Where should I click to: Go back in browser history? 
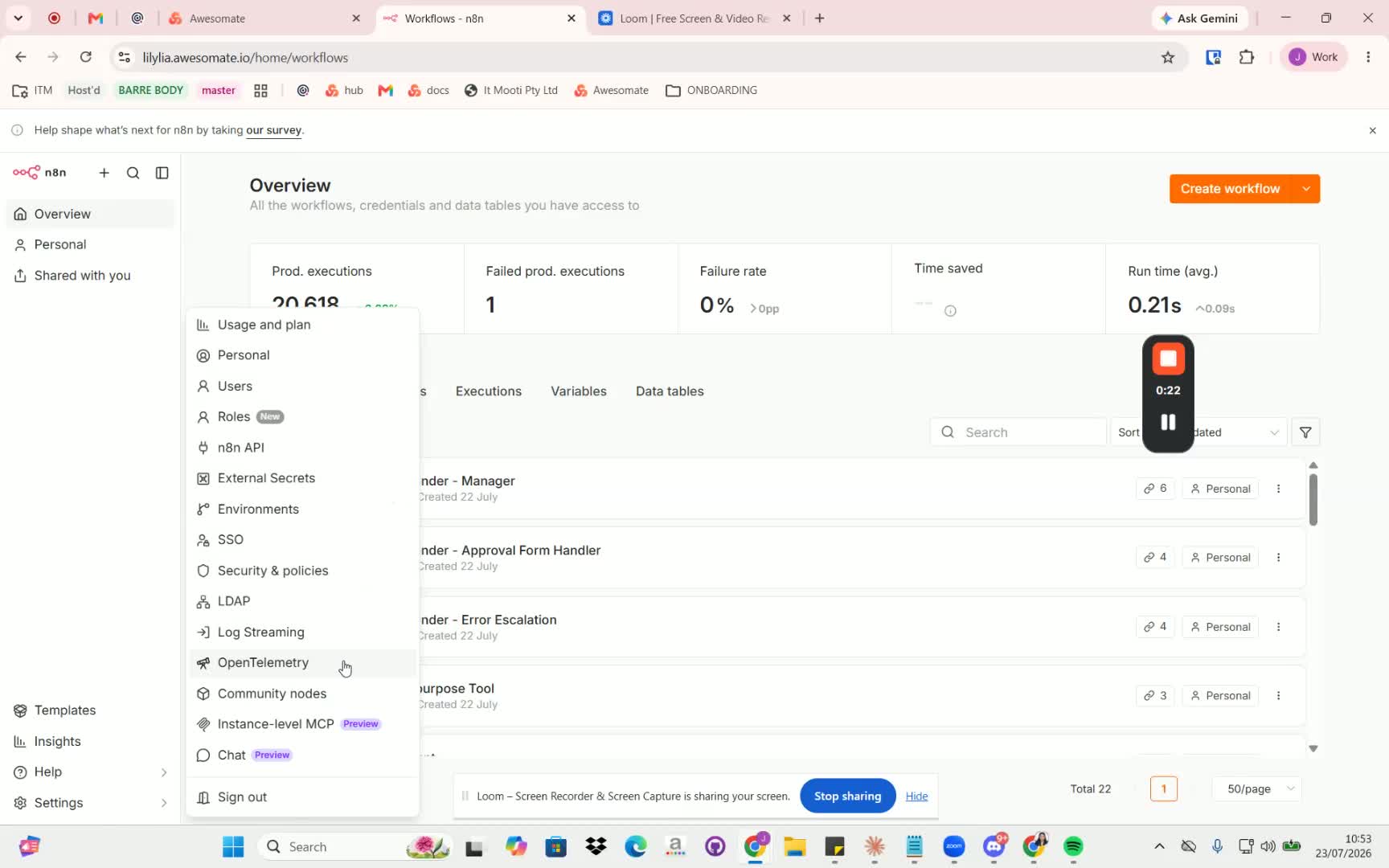21,57
